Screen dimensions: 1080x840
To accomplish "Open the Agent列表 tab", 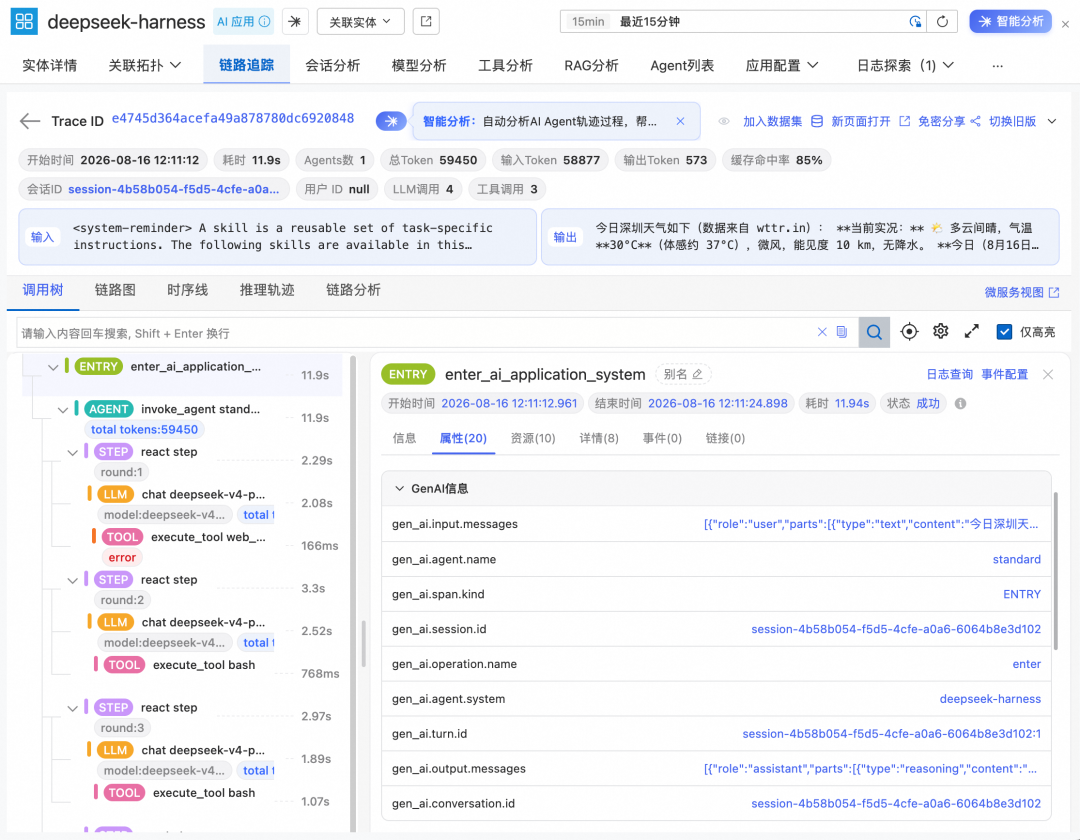I will (682, 65).
